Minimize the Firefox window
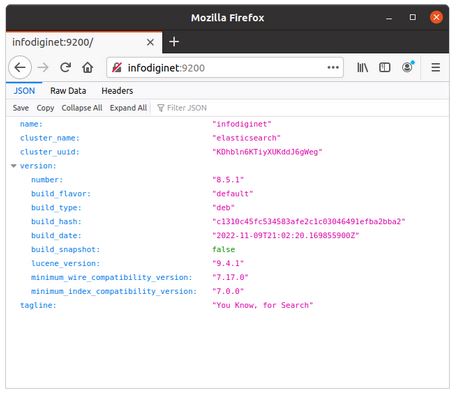The width and height of the screenshot is (456, 401). tap(389, 18)
